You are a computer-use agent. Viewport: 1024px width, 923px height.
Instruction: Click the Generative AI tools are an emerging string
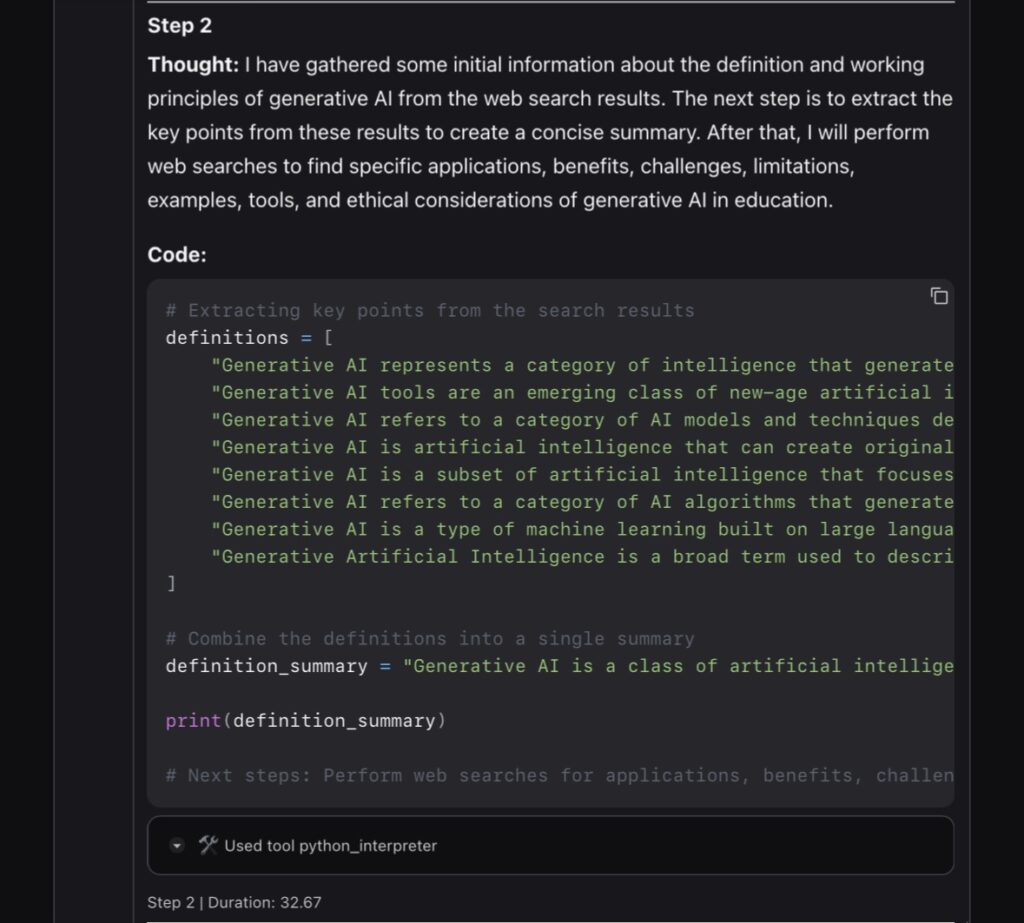pos(580,393)
